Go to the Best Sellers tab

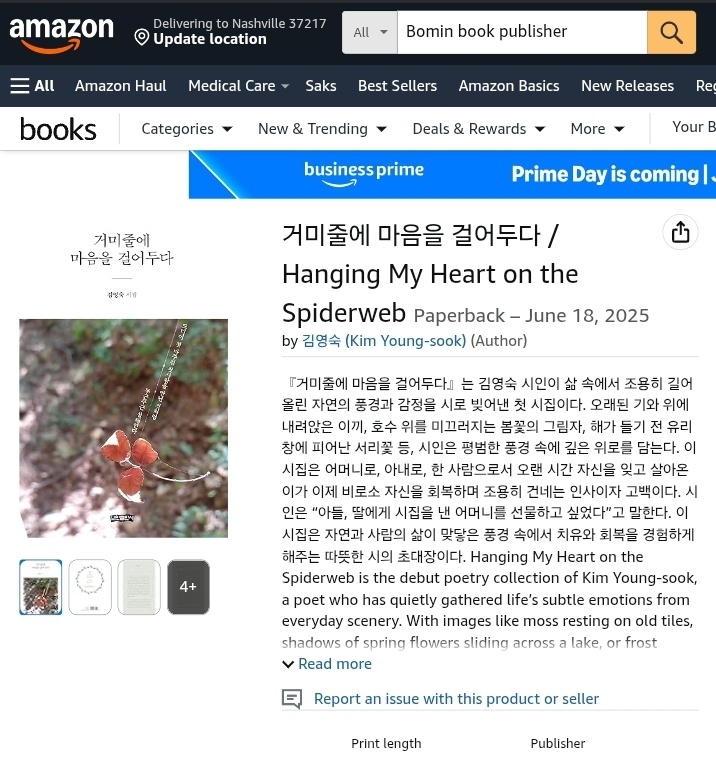click(397, 86)
